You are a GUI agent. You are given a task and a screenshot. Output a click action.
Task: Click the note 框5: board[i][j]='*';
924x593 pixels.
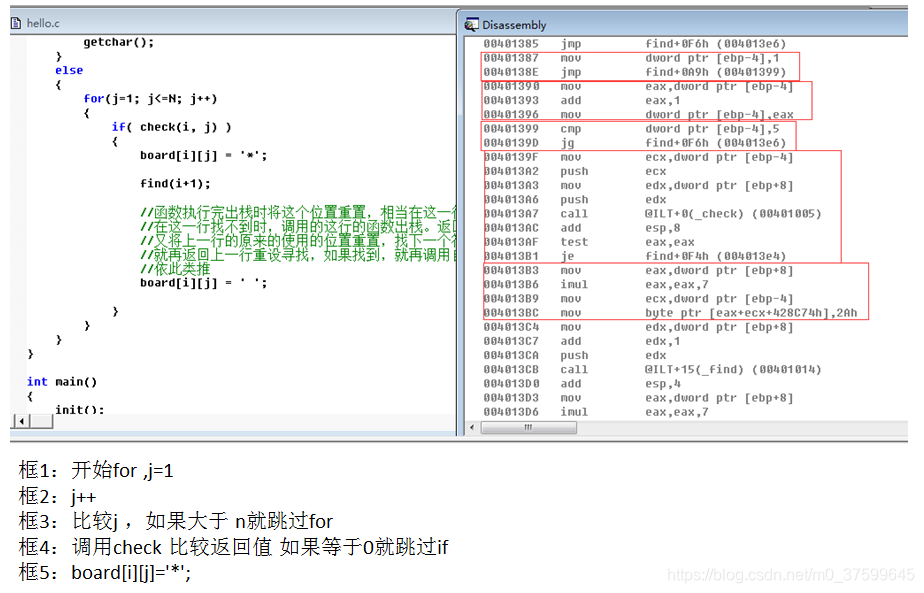coord(105,572)
